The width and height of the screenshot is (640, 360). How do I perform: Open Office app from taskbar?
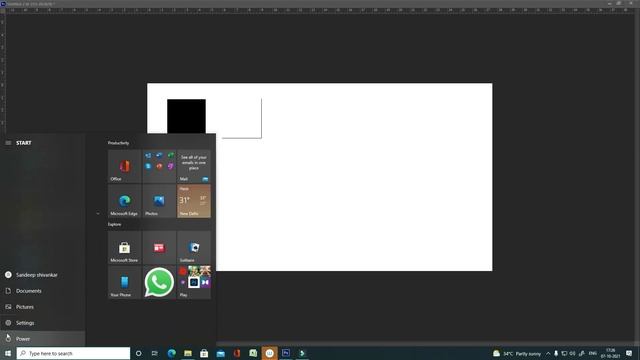(x=237, y=353)
